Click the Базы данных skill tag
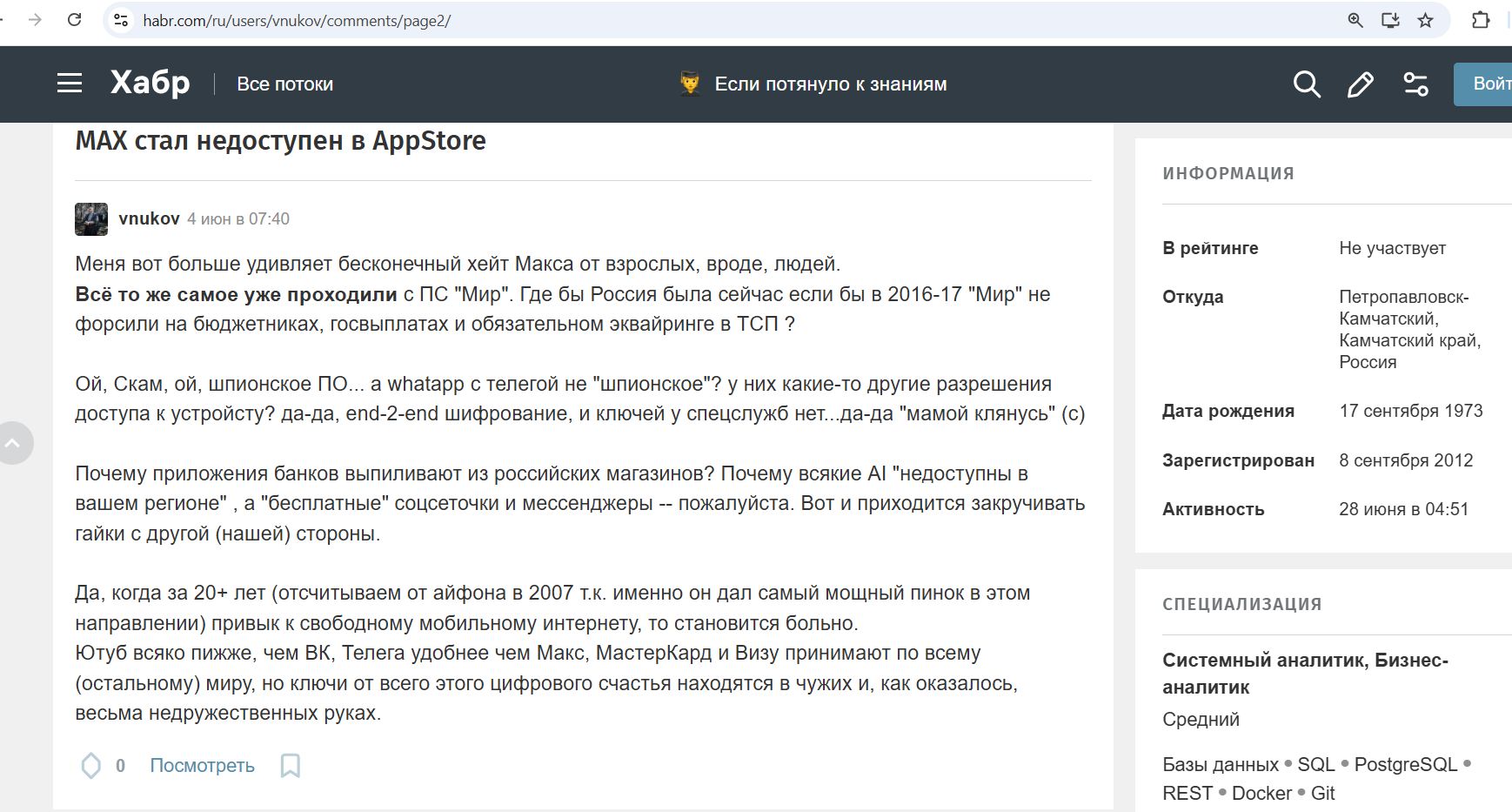 (1221, 765)
